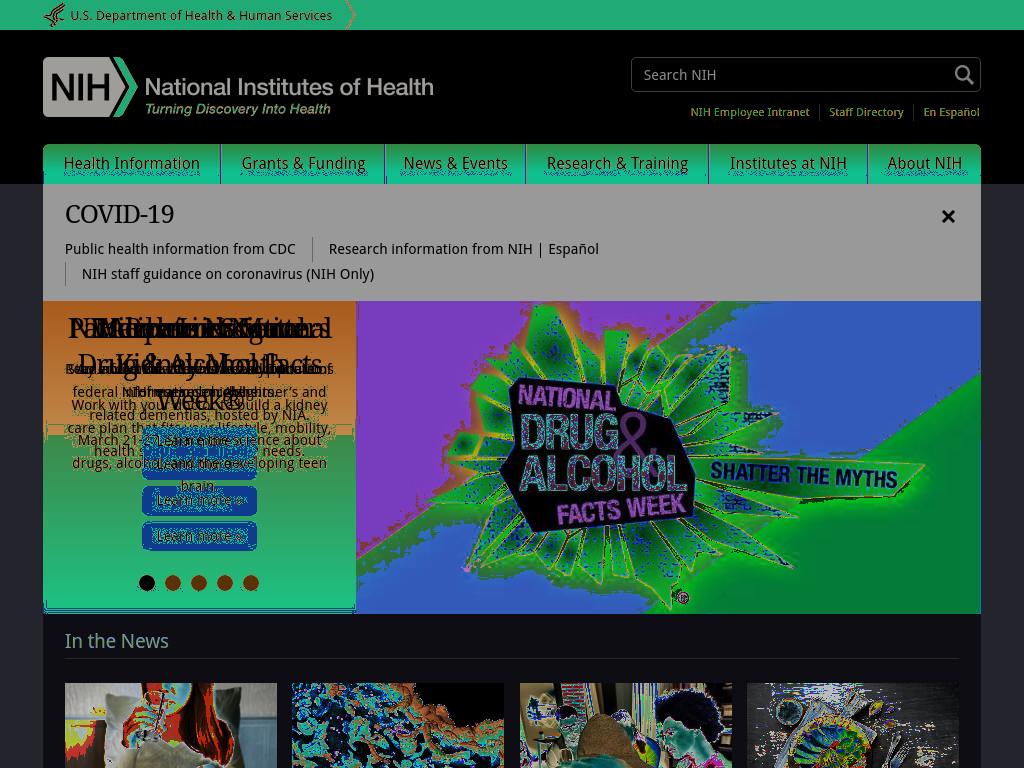The width and height of the screenshot is (1024, 768).
Task: Open the Institutes at NIH menu
Action: click(788, 163)
